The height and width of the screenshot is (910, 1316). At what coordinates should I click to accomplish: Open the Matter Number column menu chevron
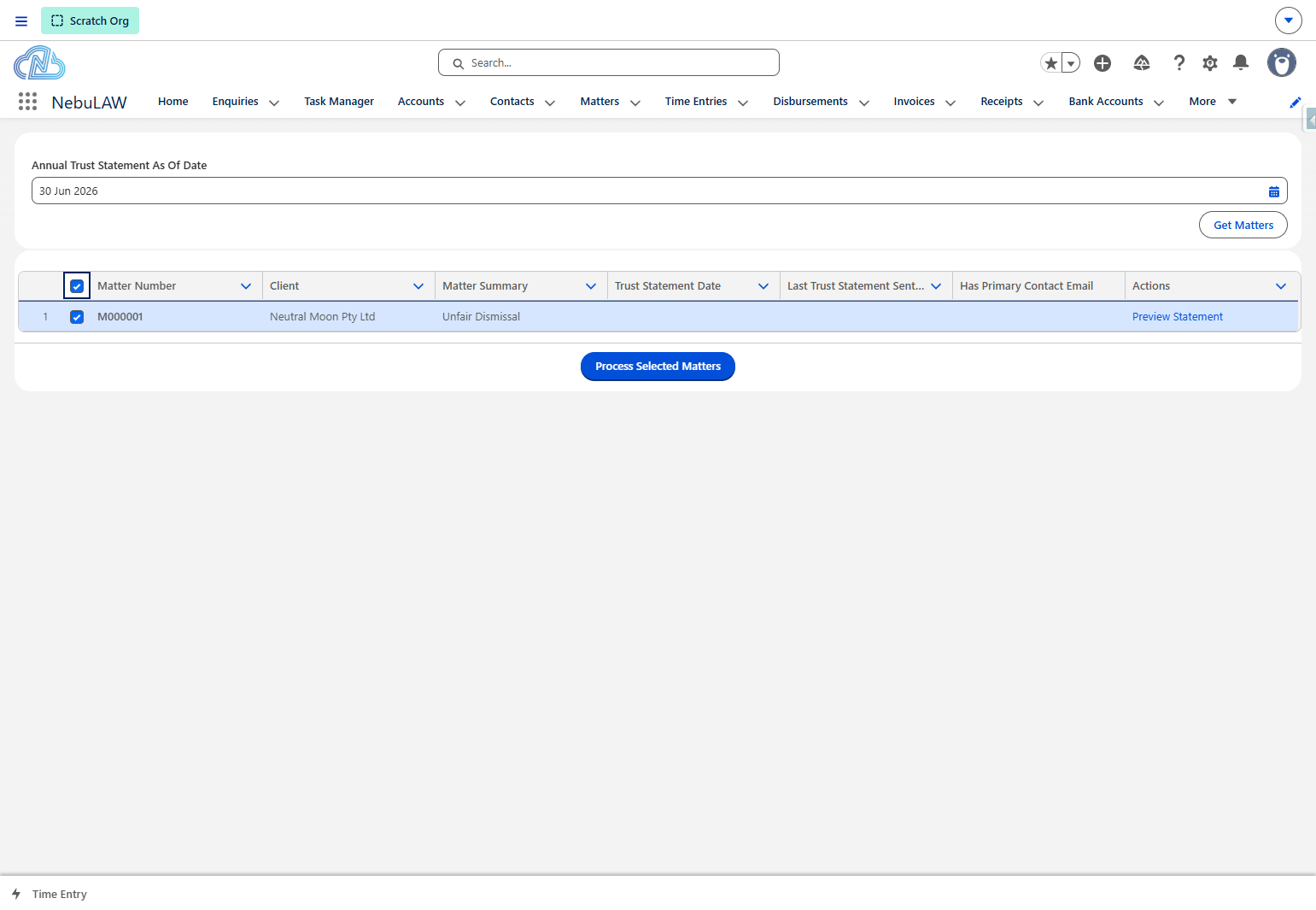tap(246, 286)
